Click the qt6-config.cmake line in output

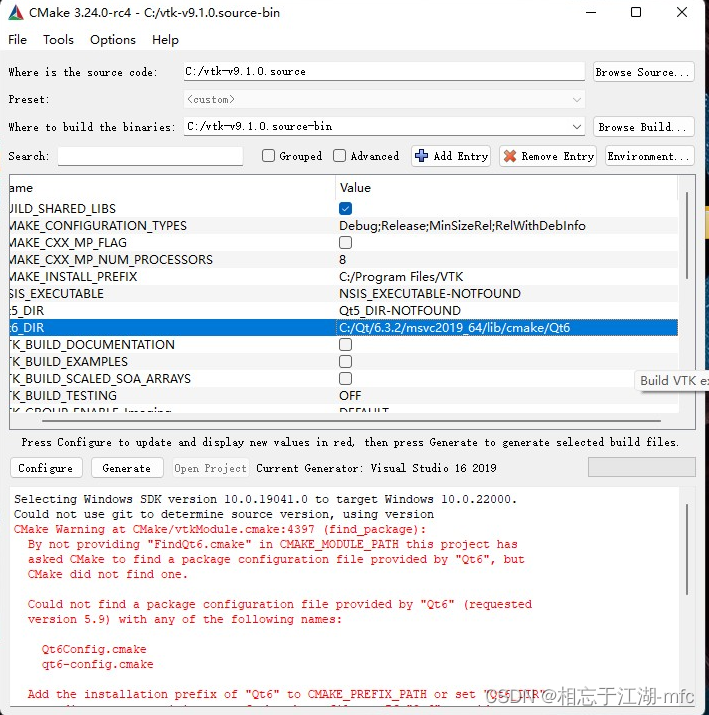point(97,664)
